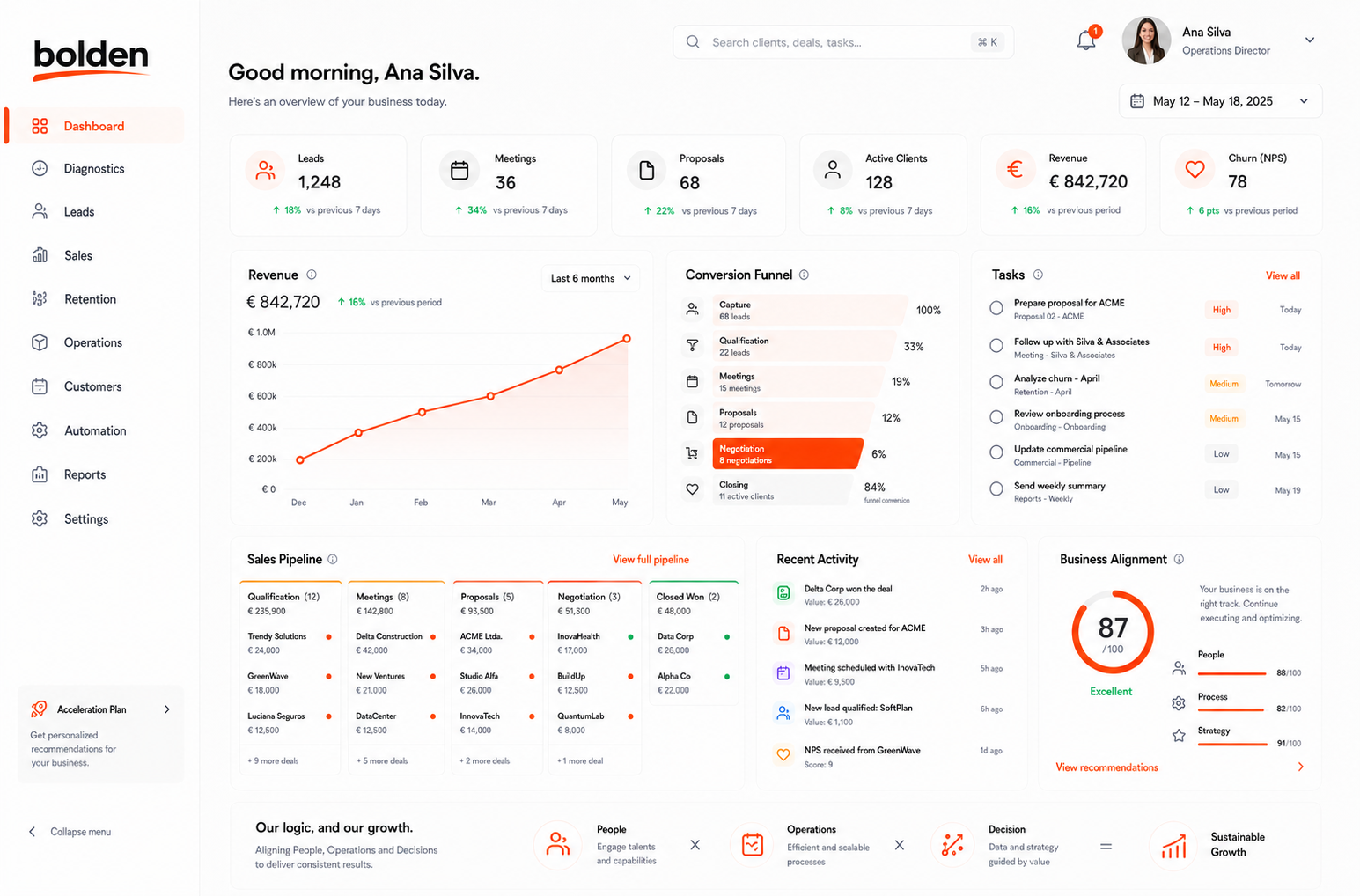This screenshot has height=896, width=1360.
Task: Click the search magnifier icon
Action: pyautogui.click(x=693, y=42)
